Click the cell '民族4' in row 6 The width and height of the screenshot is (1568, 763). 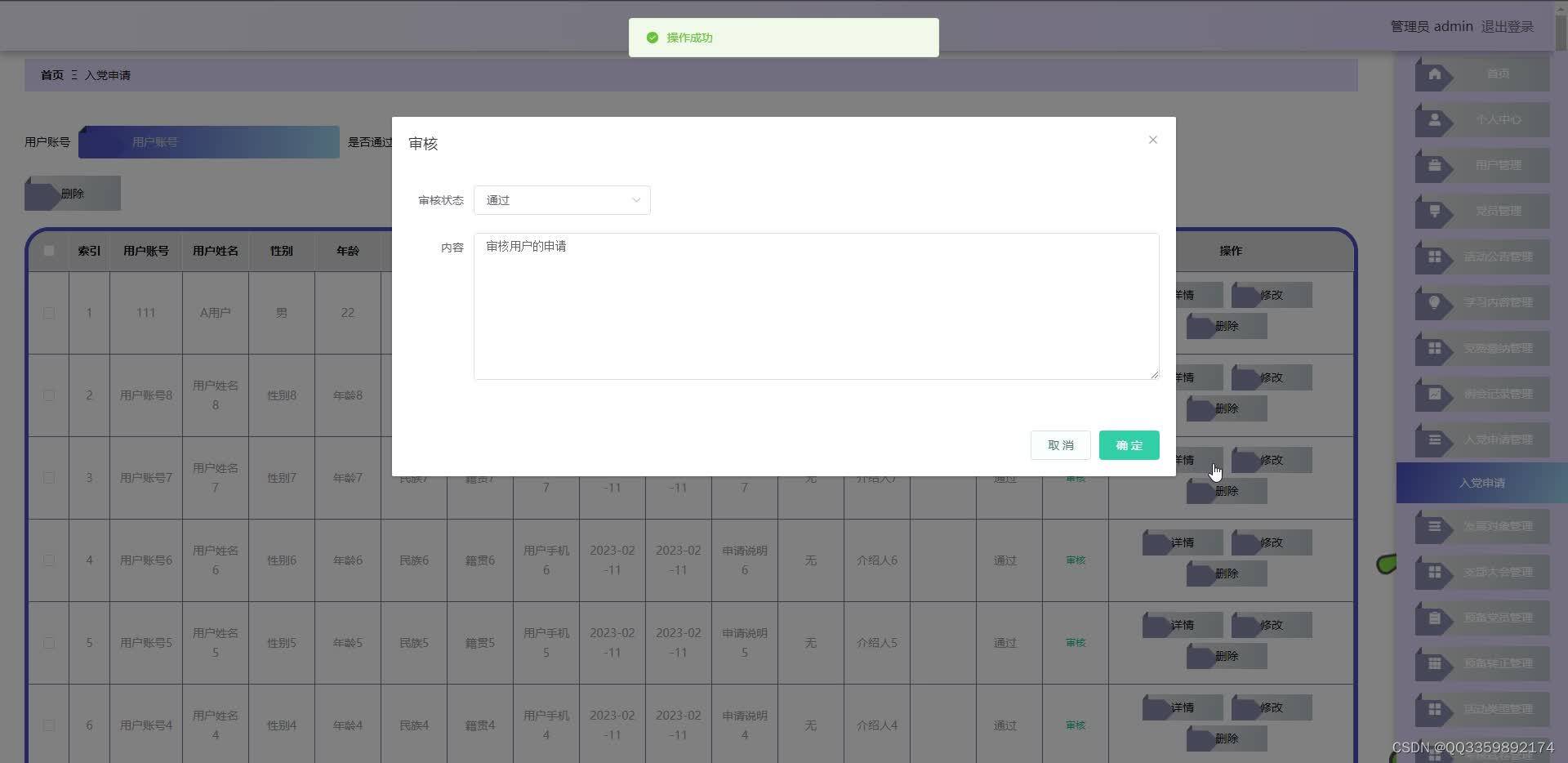(x=414, y=725)
